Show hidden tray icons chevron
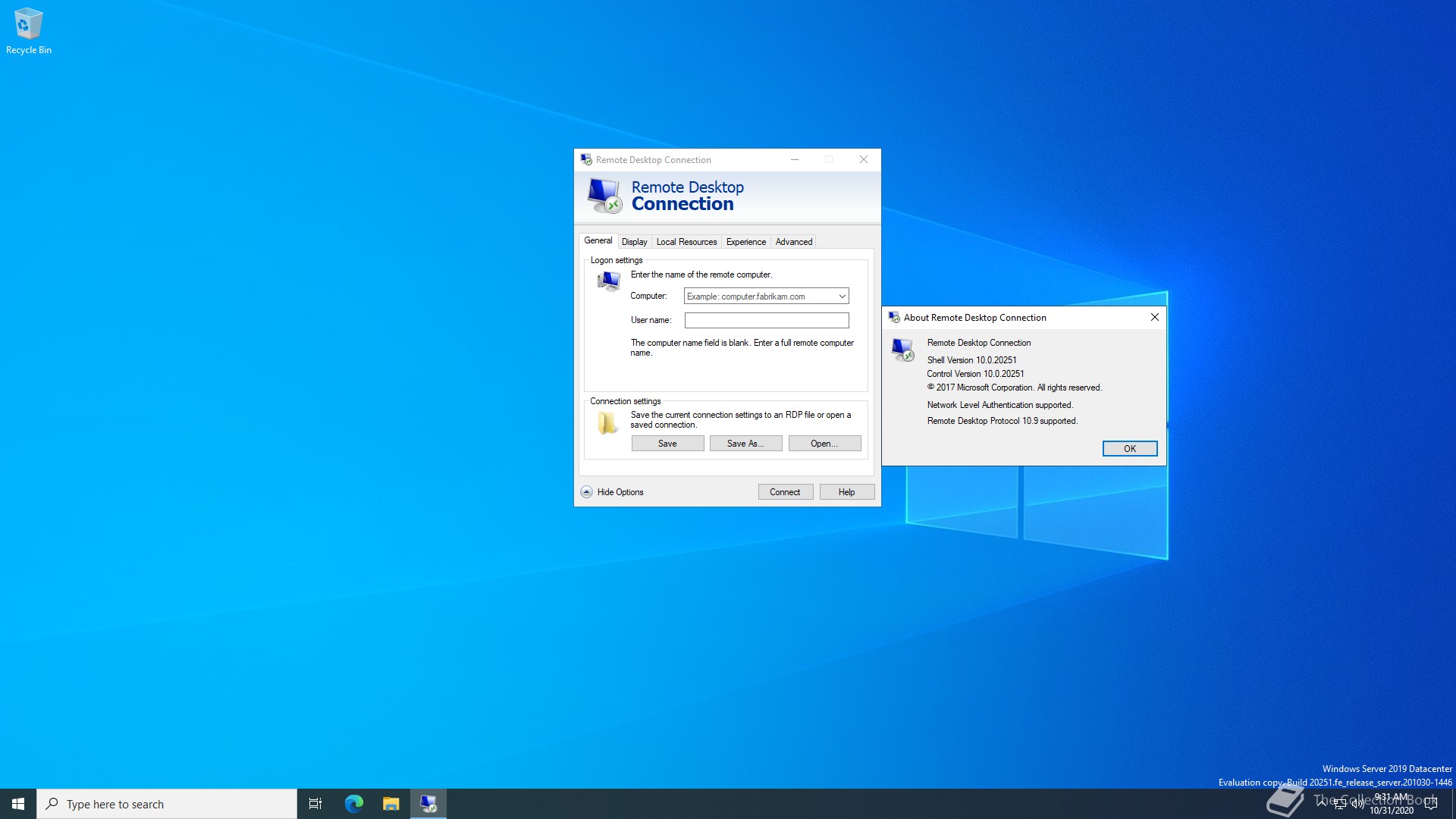This screenshot has height=819, width=1456. tap(1322, 802)
